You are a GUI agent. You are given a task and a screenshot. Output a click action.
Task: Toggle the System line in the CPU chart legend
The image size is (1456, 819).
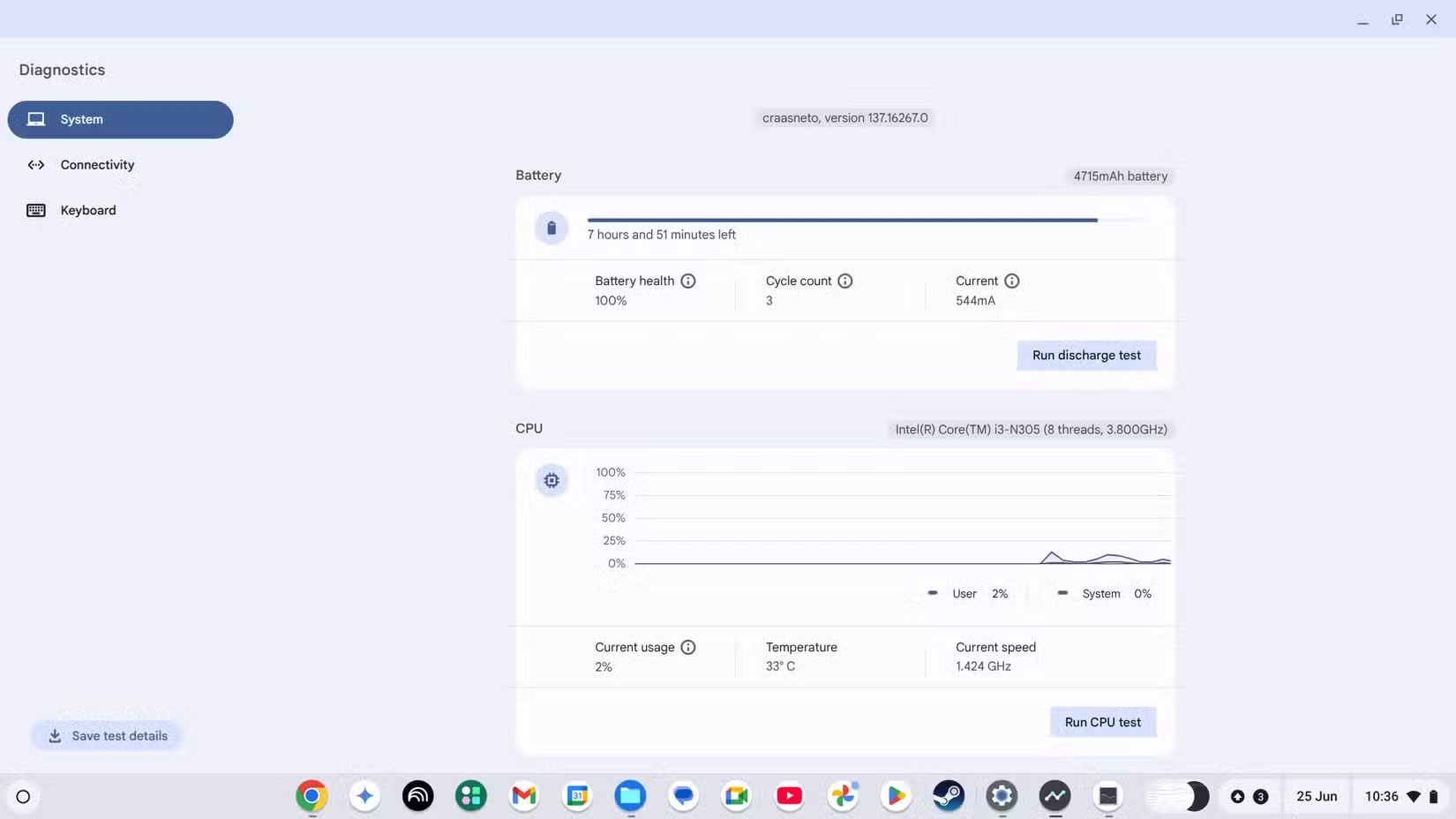pos(1101,593)
